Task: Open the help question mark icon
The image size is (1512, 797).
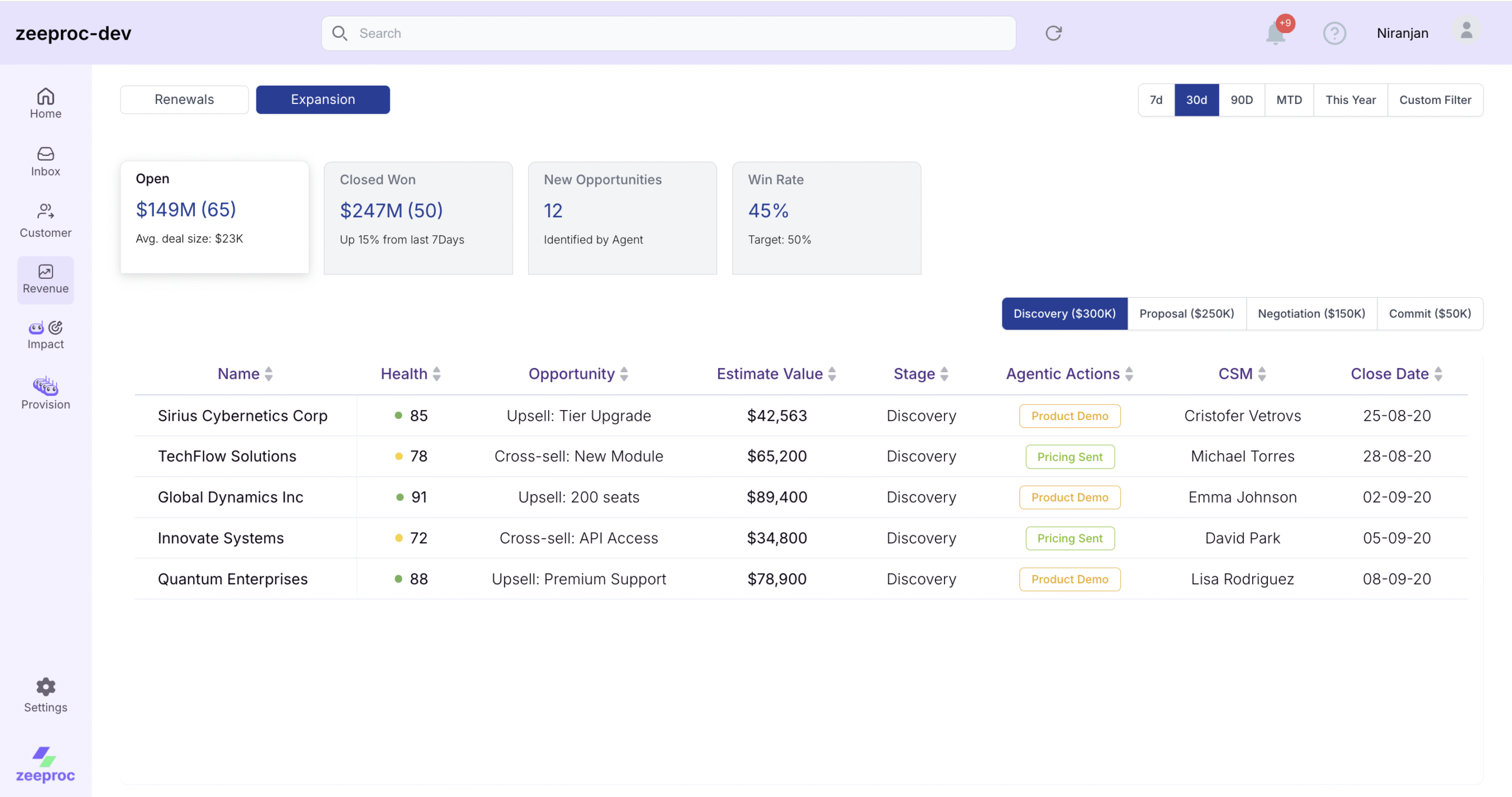Action: tap(1334, 33)
